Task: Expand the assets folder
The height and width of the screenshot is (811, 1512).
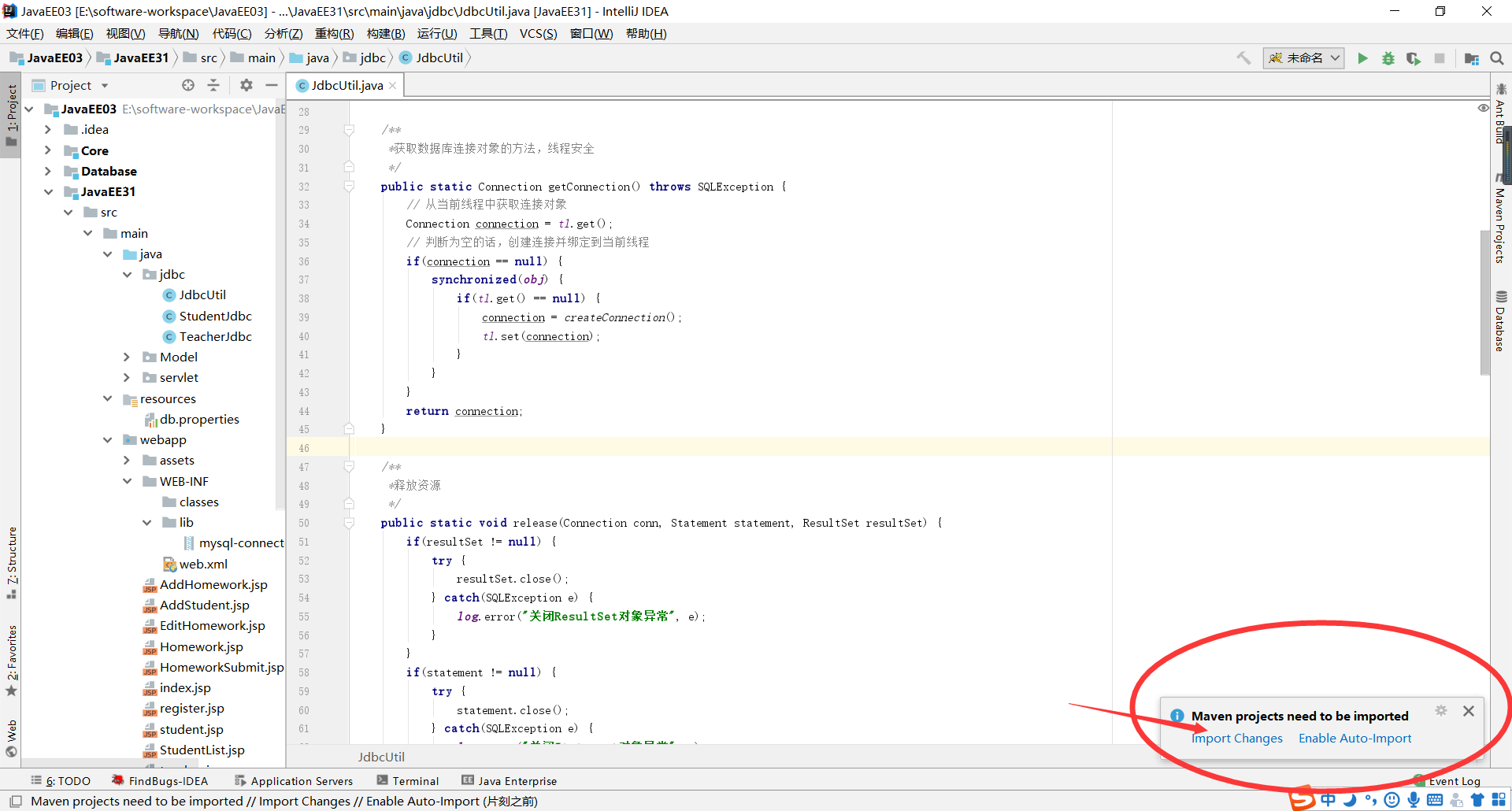Action: [127, 461]
